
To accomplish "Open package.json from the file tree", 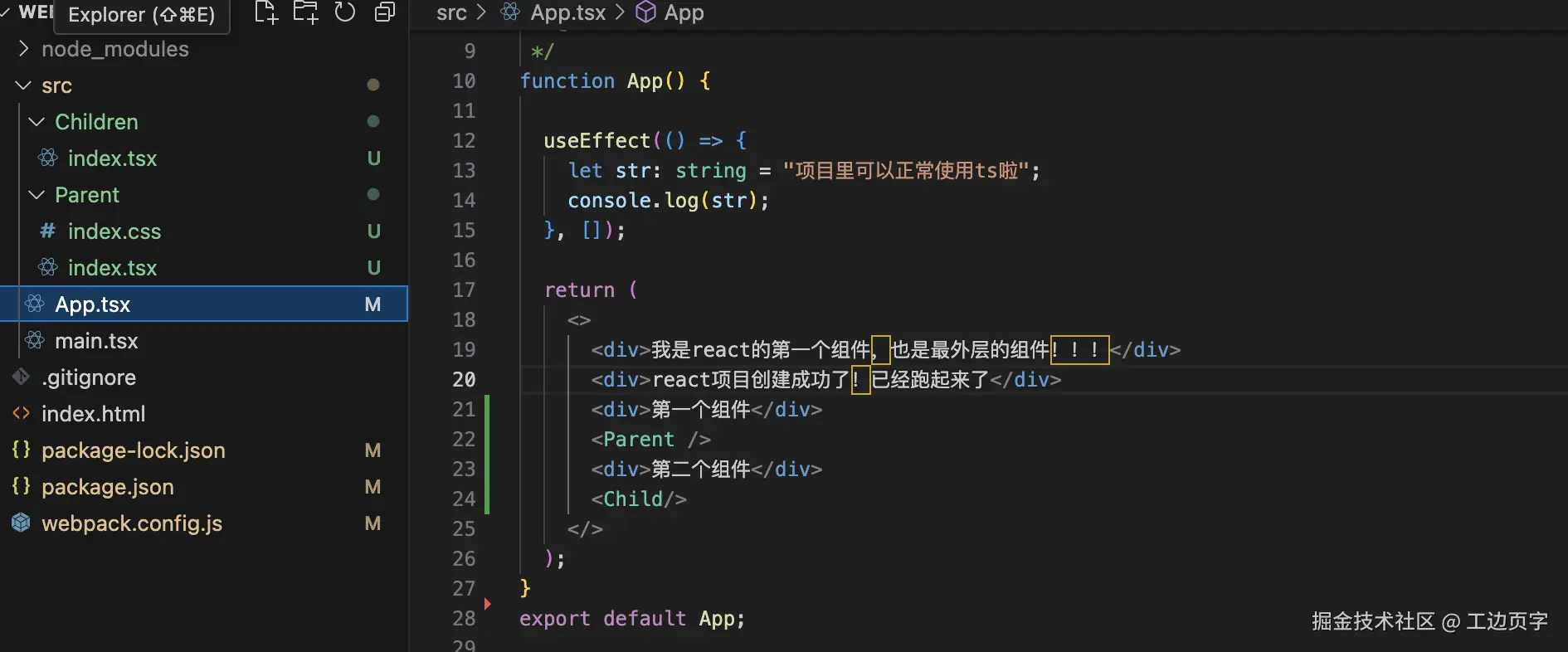I will click(x=108, y=487).
